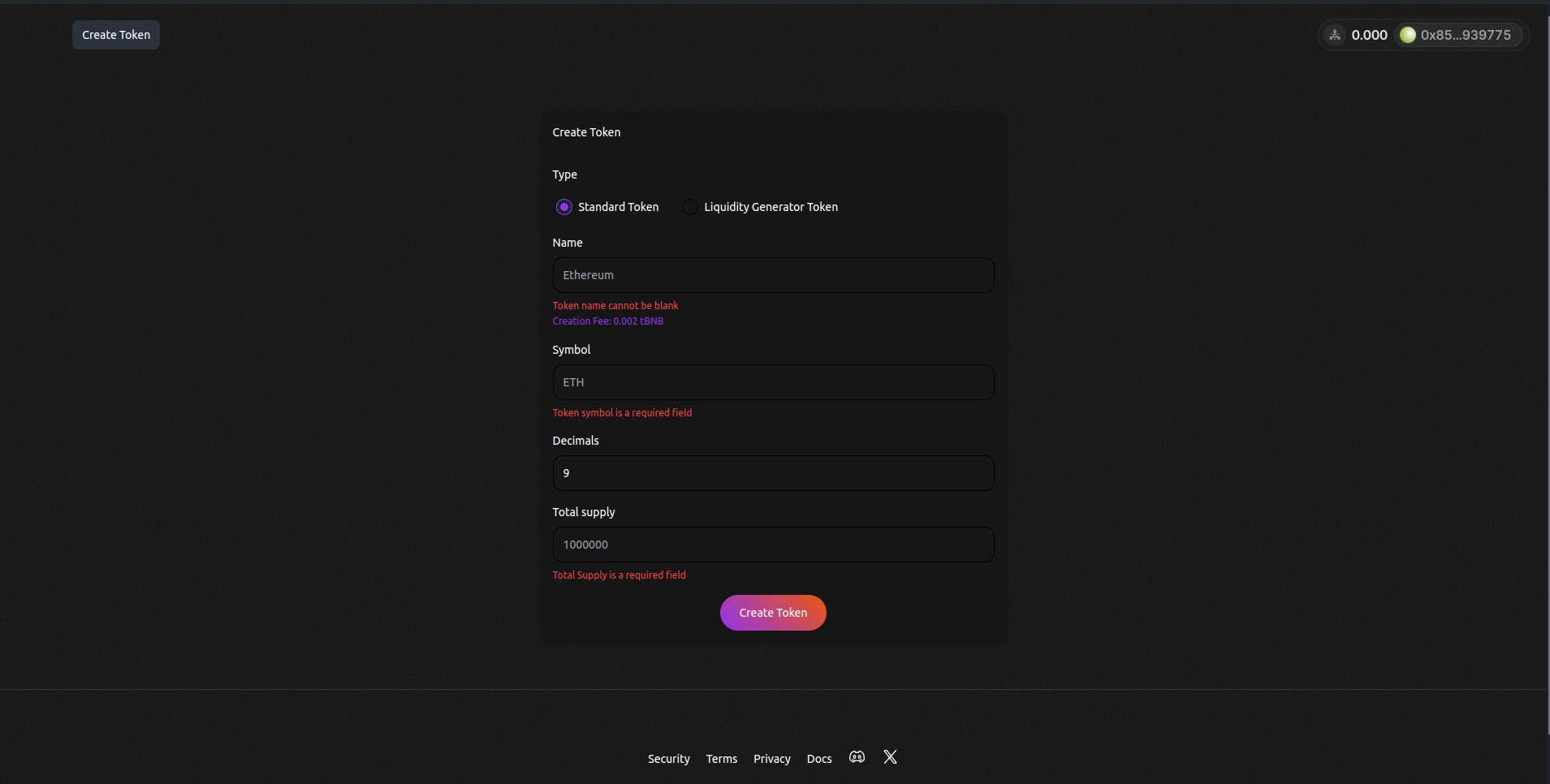Click into the Decimals field showing 9

(773, 473)
